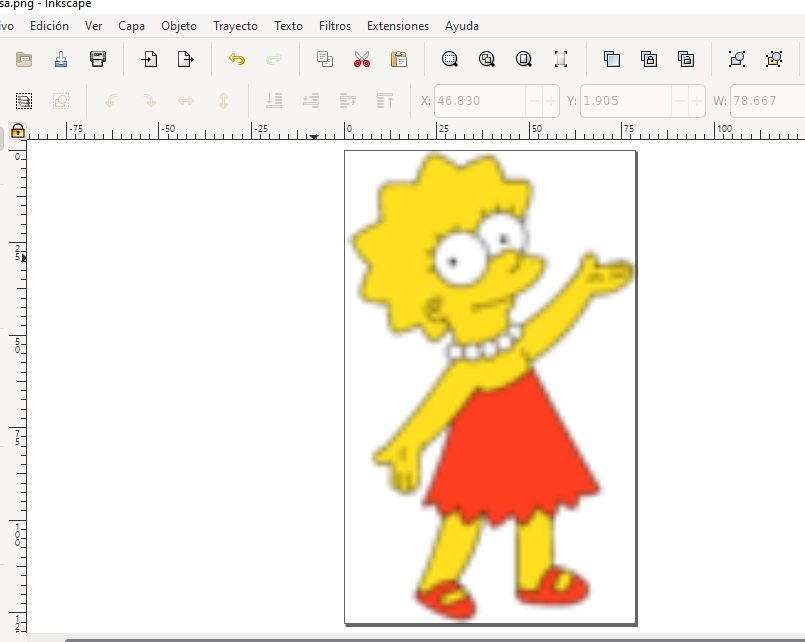
Task: Import an image into the document
Action: coord(148,59)
